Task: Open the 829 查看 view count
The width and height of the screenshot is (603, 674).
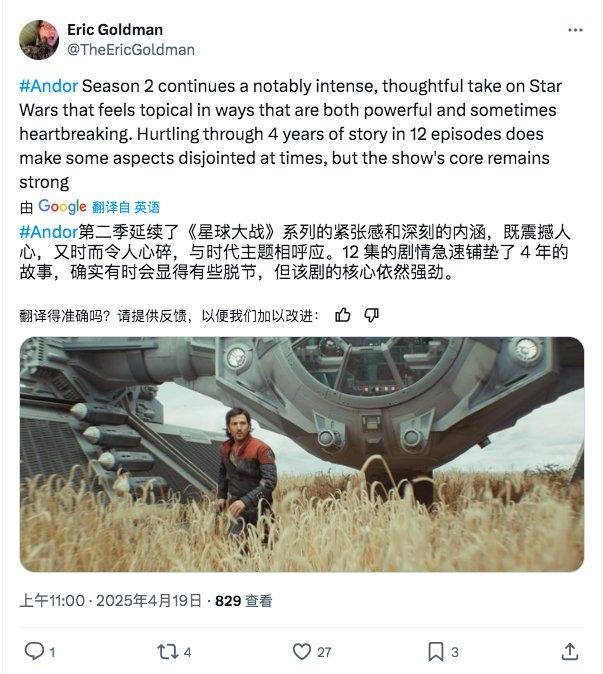Action: 244,600
